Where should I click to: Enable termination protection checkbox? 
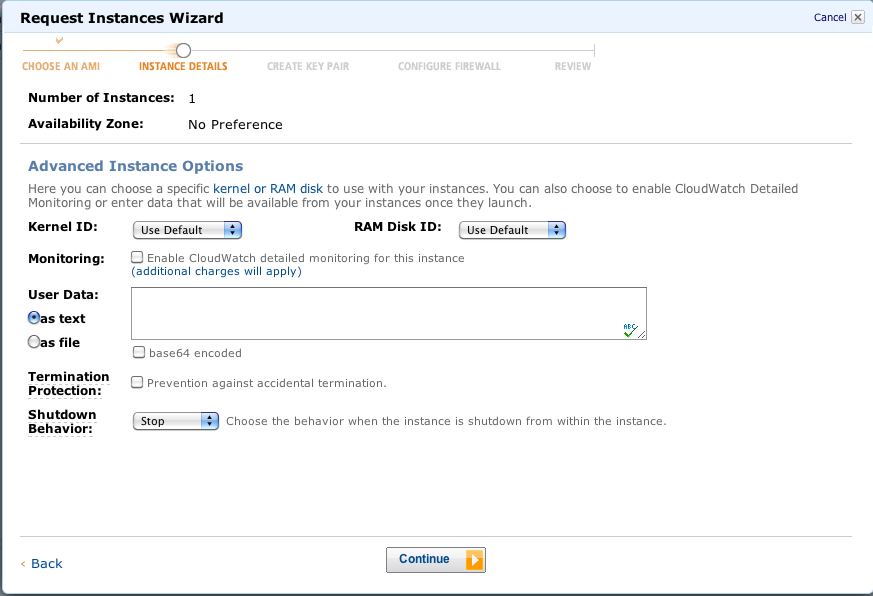click(138, 382)
